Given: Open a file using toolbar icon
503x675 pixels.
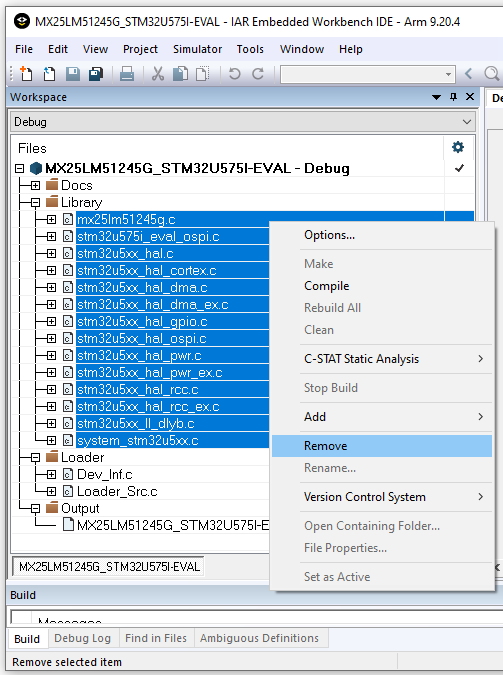Looking at the screenshot, I should click(x=49, y=74).
